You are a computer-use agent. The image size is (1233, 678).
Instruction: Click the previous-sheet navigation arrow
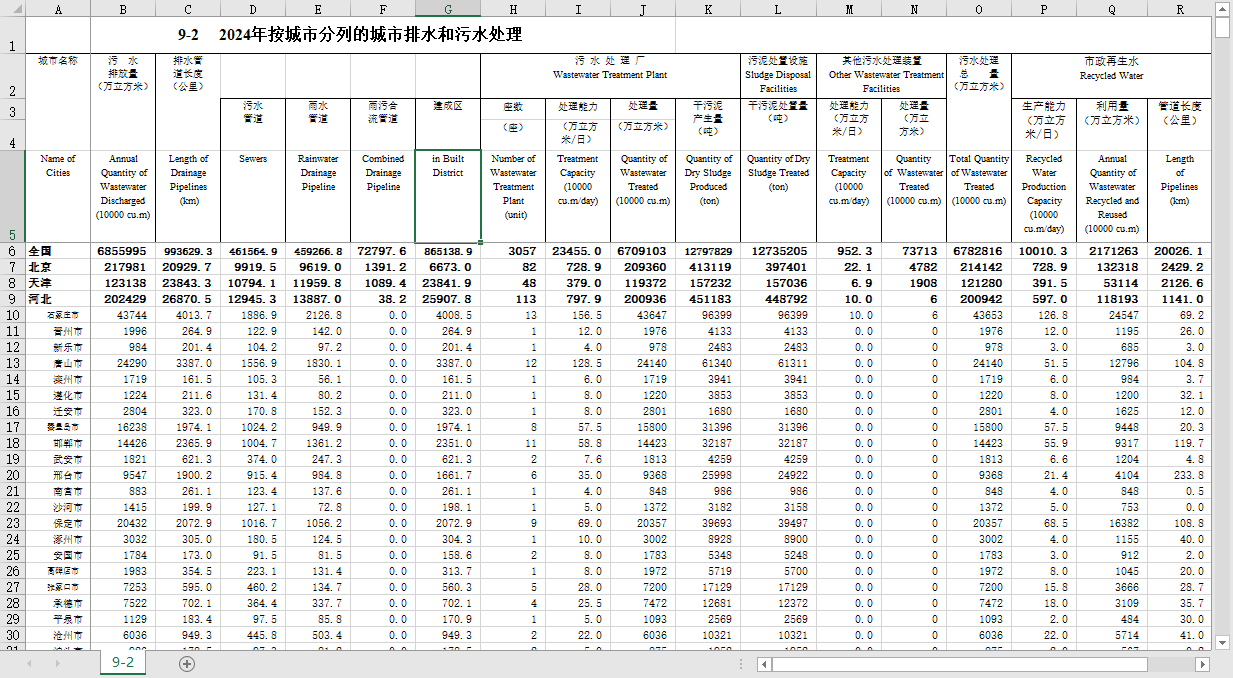click(29, 664)
